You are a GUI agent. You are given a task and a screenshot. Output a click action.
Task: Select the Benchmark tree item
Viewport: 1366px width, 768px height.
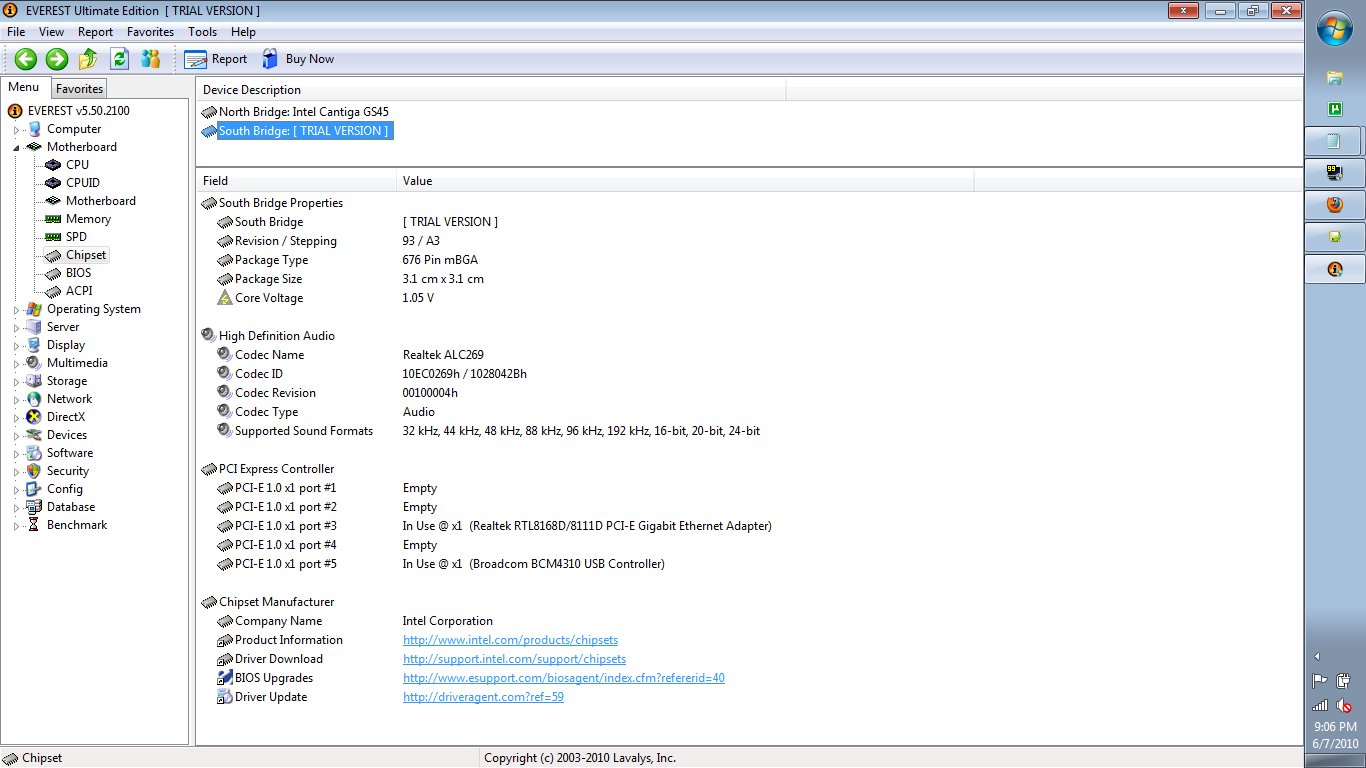(77, 525)
